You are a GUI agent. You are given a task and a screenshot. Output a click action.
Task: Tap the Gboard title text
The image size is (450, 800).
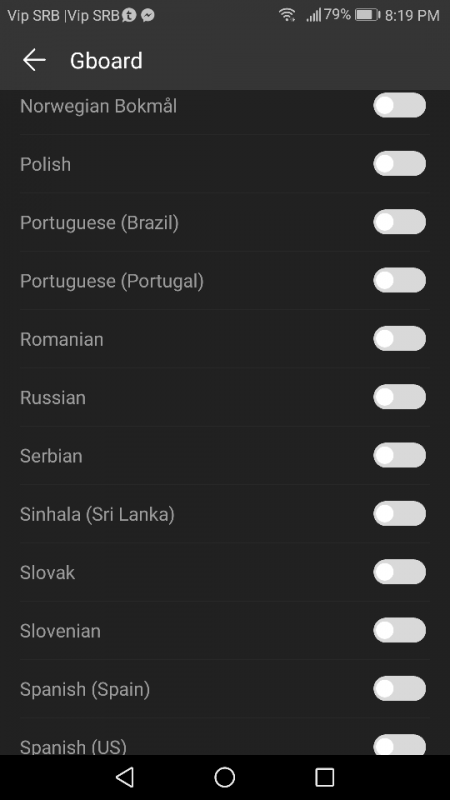(x=106, y=61)
